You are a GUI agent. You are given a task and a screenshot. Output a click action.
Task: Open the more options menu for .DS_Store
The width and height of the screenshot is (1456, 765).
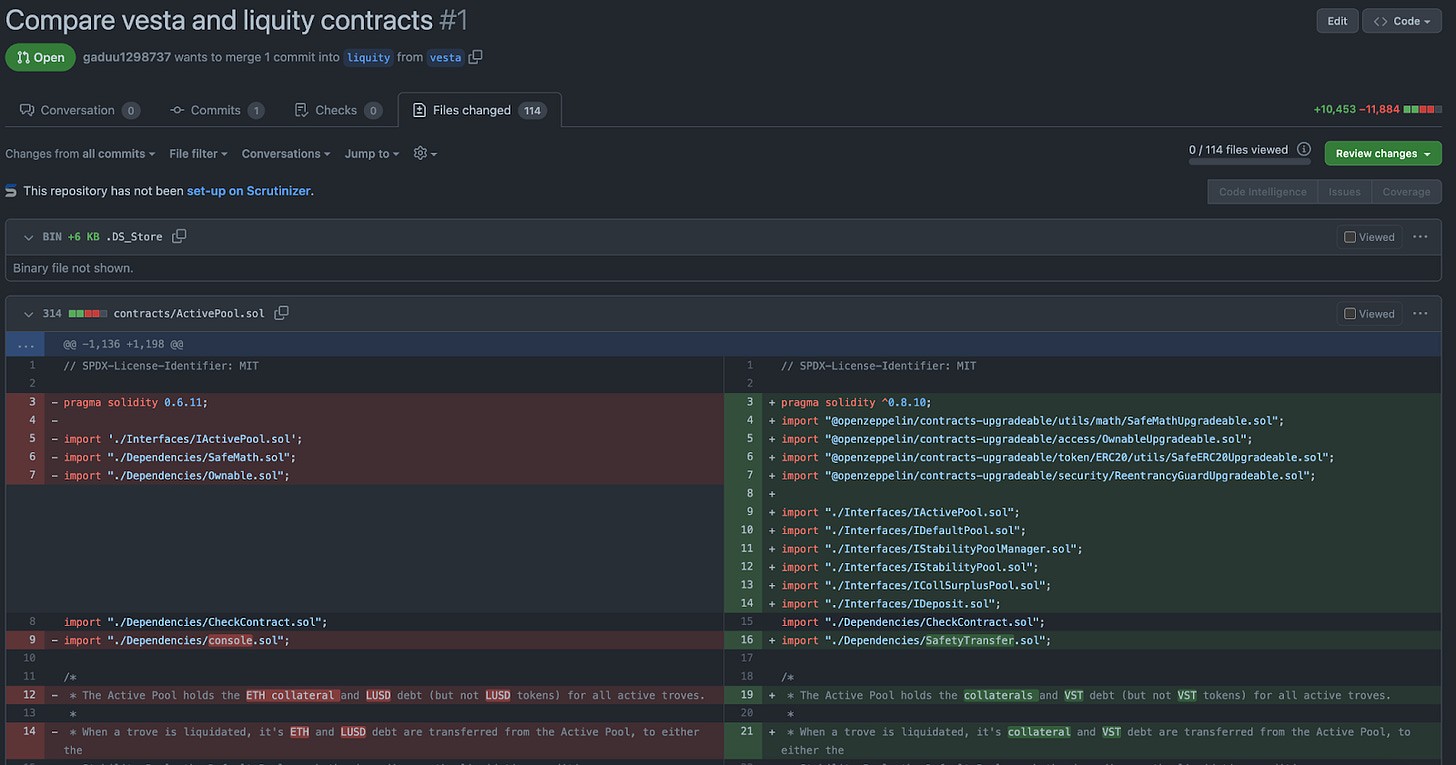coord(1420,237)
